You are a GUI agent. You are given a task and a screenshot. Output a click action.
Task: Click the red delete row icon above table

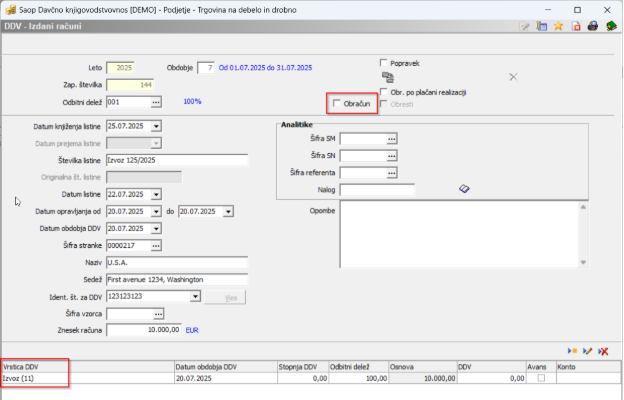(x=603, y=351)
